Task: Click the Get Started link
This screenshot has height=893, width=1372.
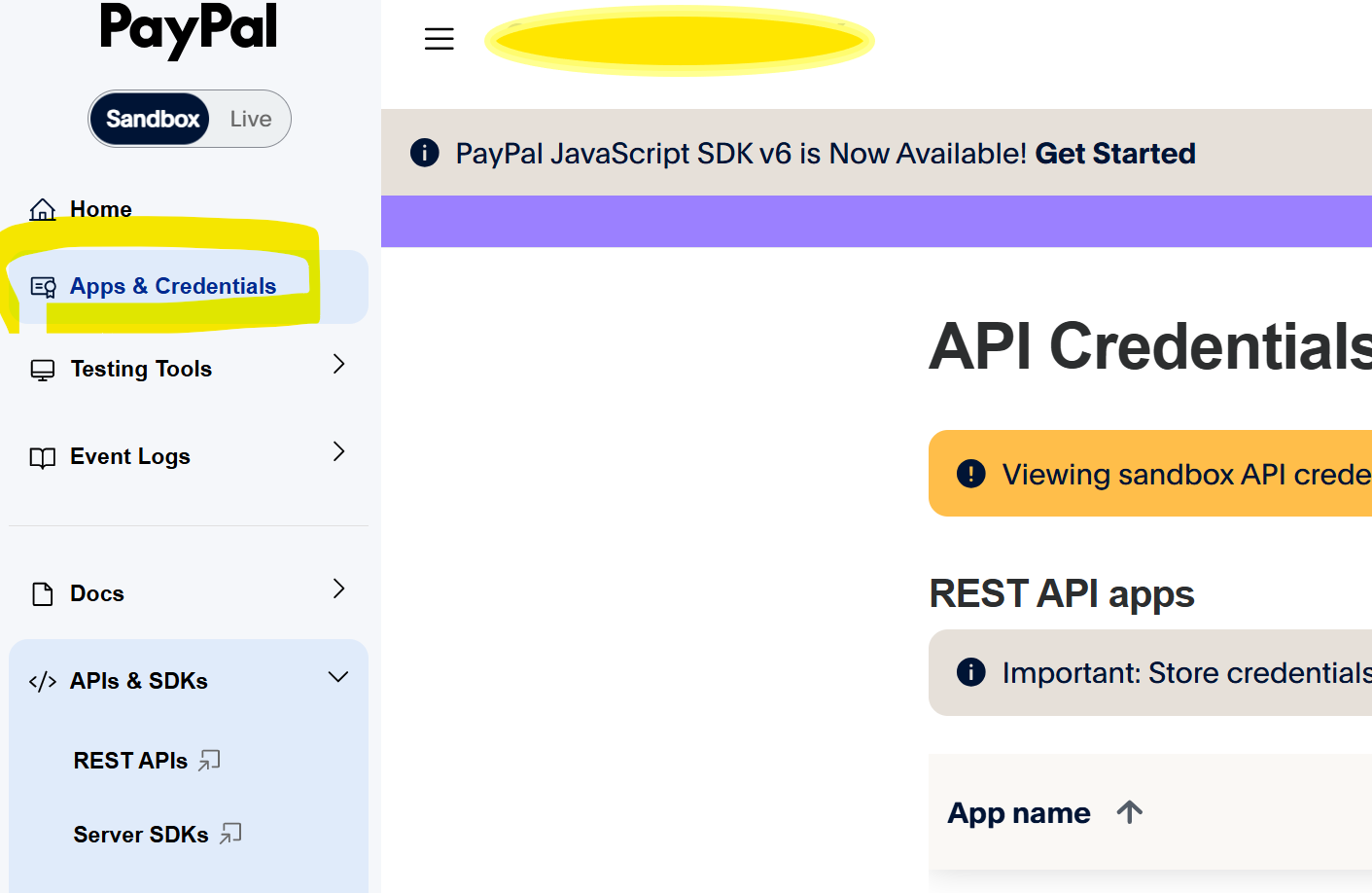Action: [1115, 154]
